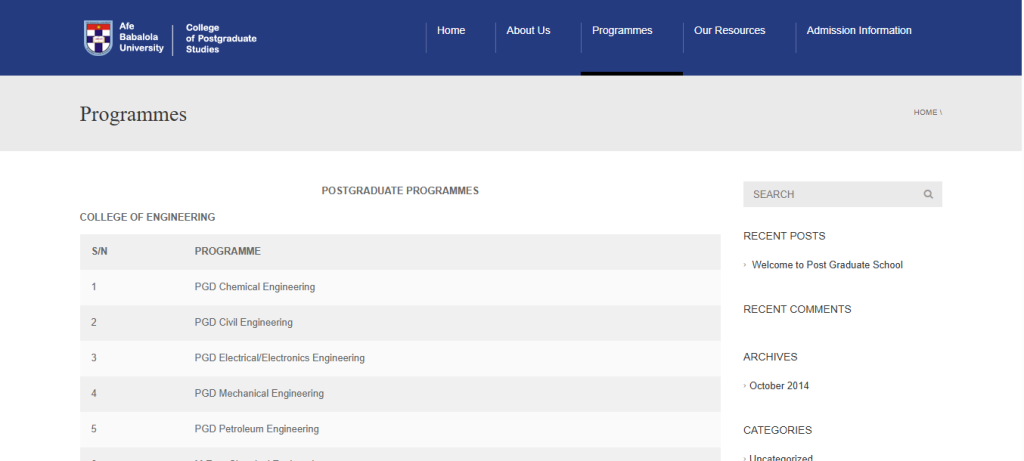Open the Welcome to Post Graduate School post
Screen dimensions: 1024x461
[827, 265]
